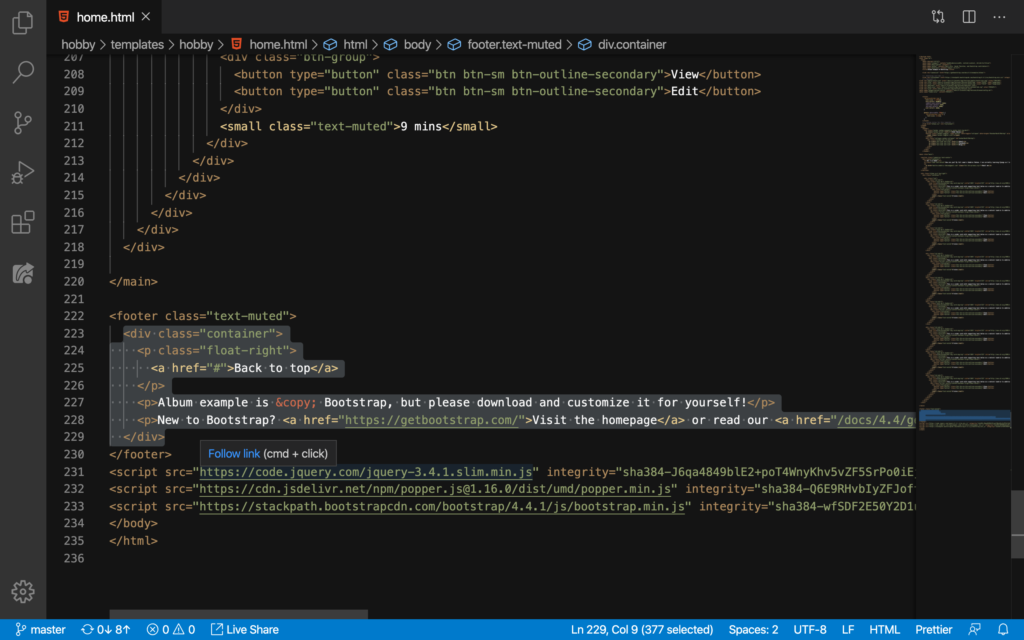Click the footer class="text-muted" opening tag
This screenshot has height=640, width=1024.
click(x=203, y=316)
